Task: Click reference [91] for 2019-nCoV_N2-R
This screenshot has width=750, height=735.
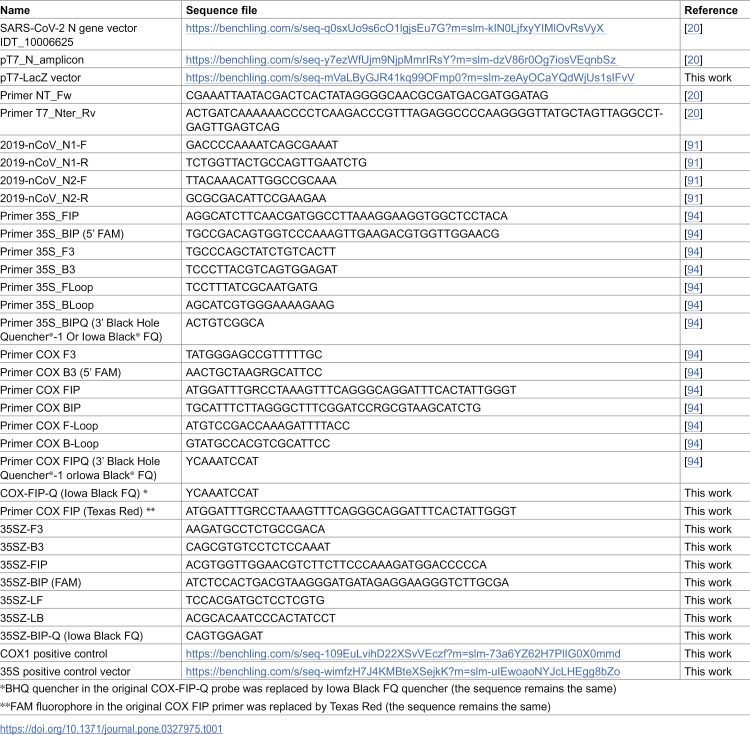Action: pos(693,198)
